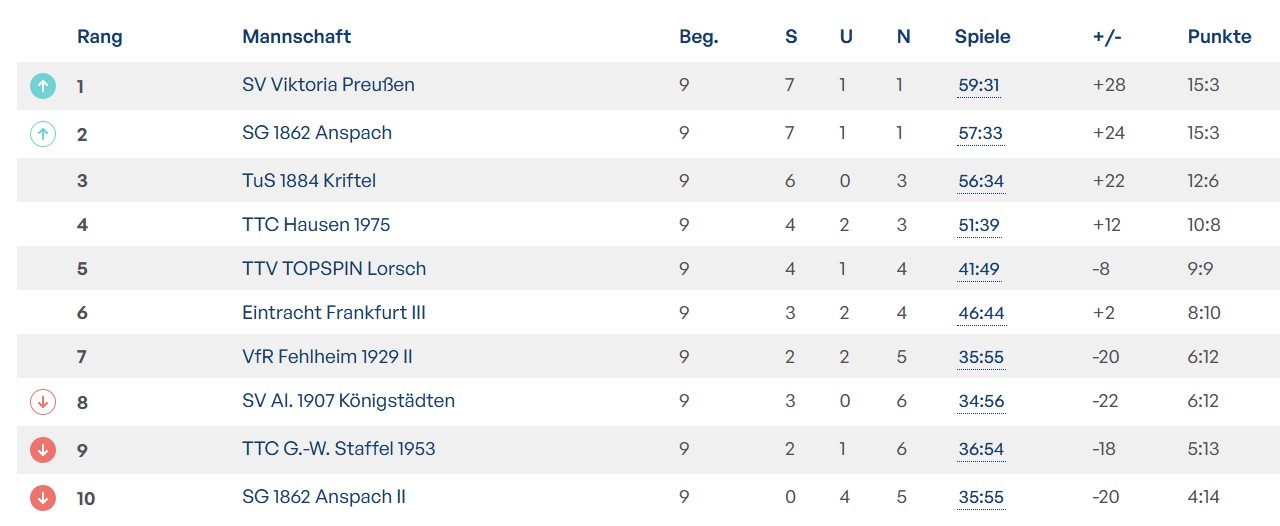Open SG 1862 Anspach II team page

[324, 497]
